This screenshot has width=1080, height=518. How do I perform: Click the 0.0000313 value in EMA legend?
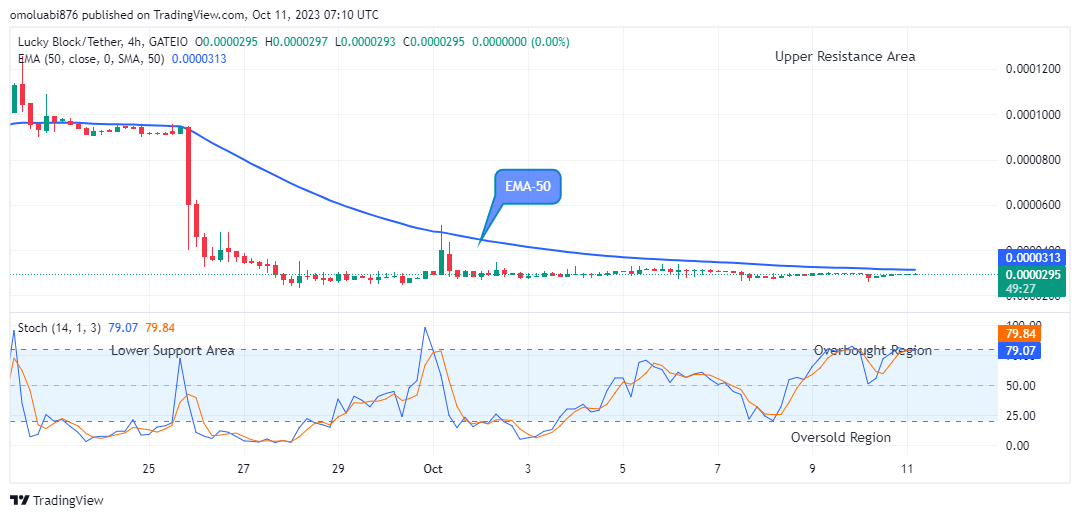coord(199,59)
